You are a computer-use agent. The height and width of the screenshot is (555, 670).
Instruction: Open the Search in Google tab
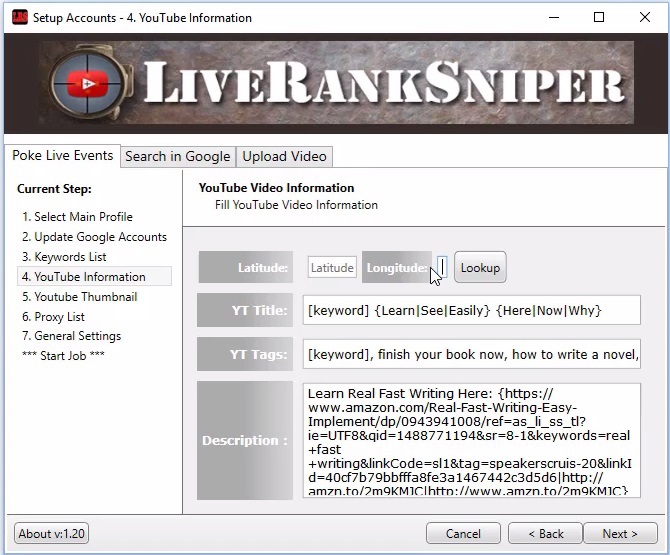178,156
